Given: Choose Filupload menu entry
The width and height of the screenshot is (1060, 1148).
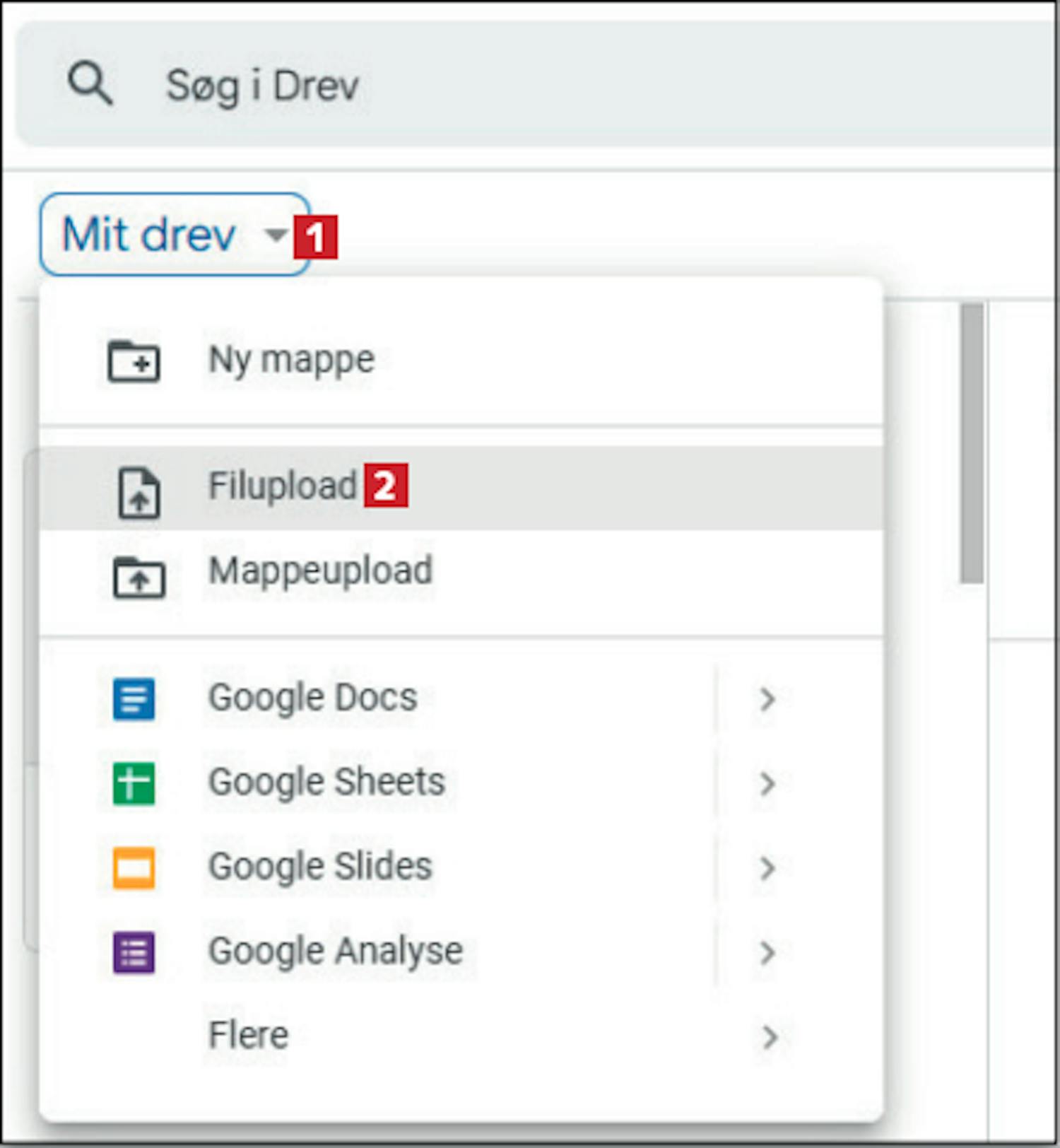Looking at the screenshot, I should coord(283,486).
